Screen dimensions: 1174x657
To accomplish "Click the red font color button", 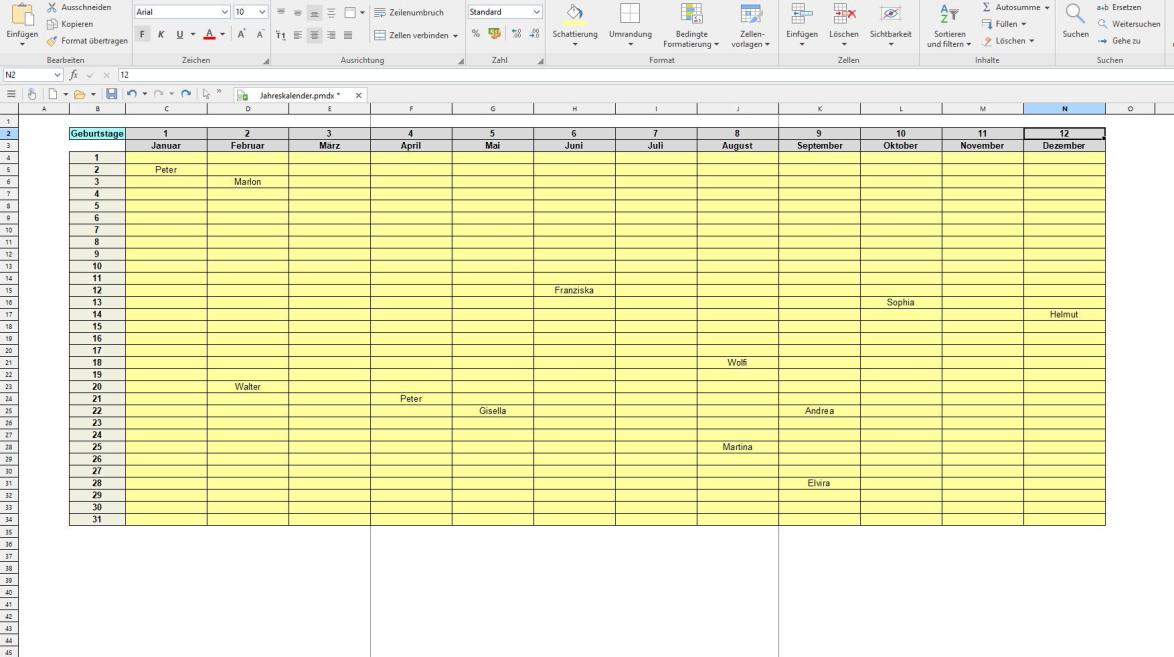I will pyautogui.click(x=209, y=34).
